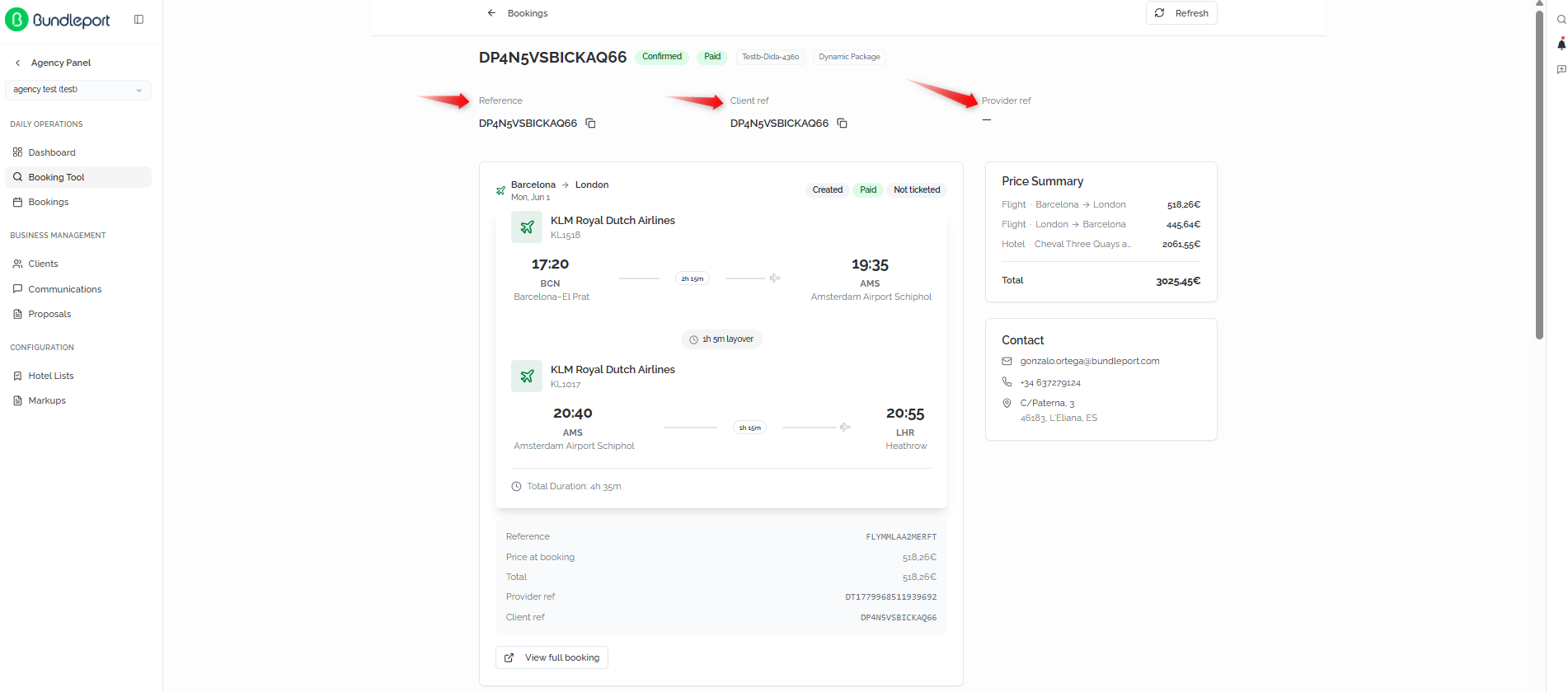Open Communications in the sidebar
Image resolution: width=1568 pixels, height=692 pixels.
78,289
